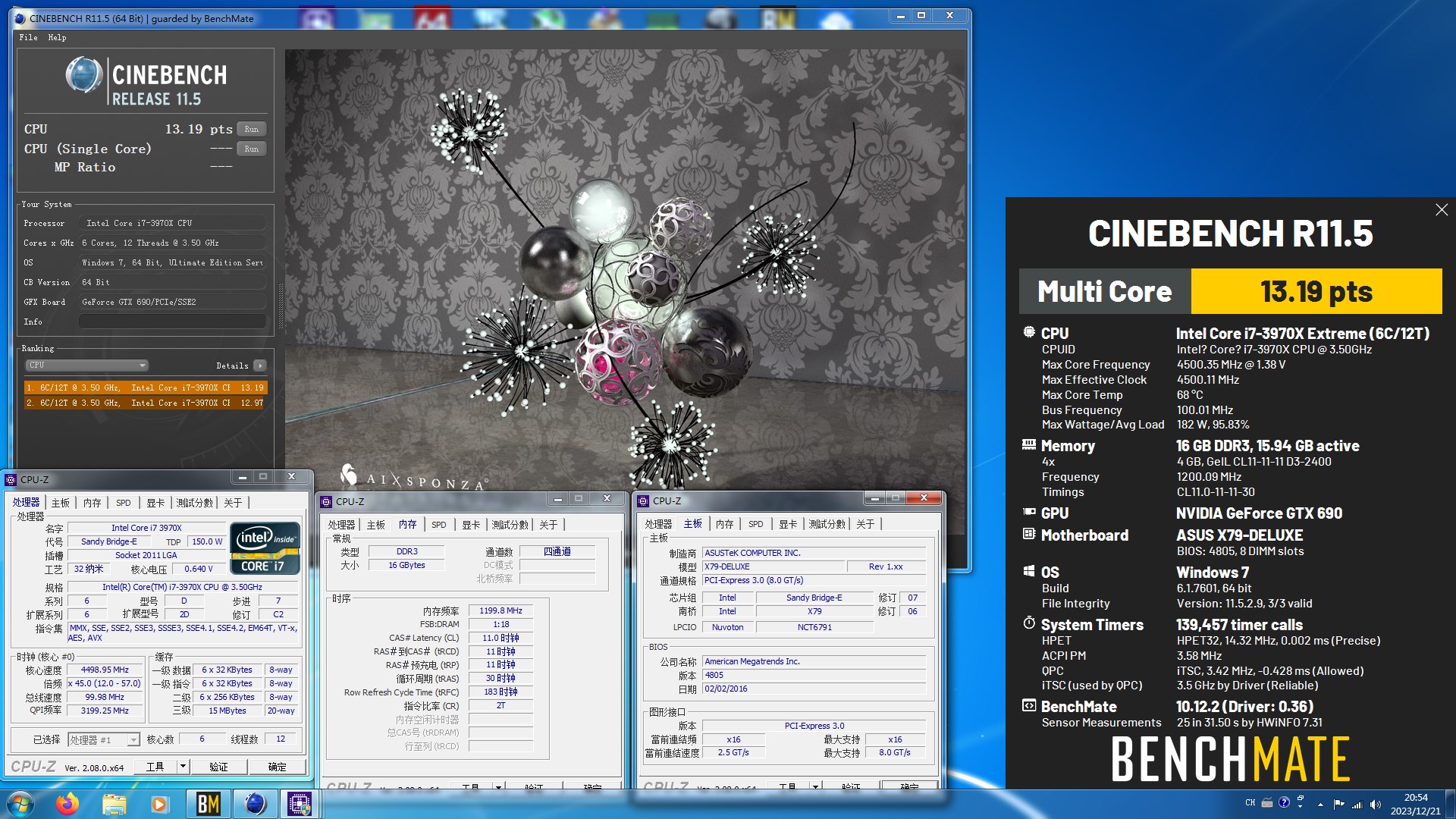Click the CPU-Z memory window title icon
1456x819 pixels.
click(x=326, y=501)
